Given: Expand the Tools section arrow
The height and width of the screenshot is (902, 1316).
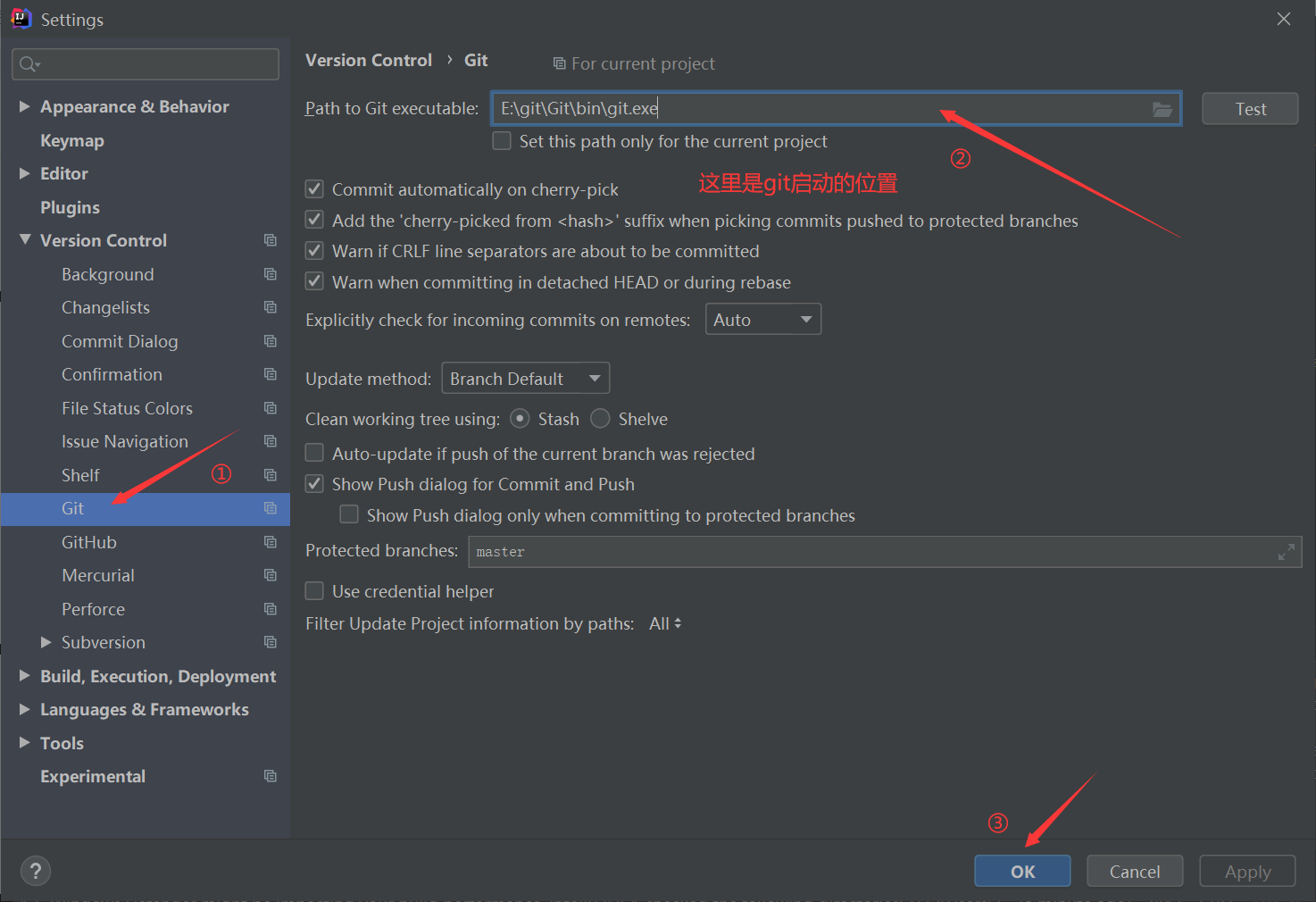Looking at the screenshot, I should (x=25, y=742).
